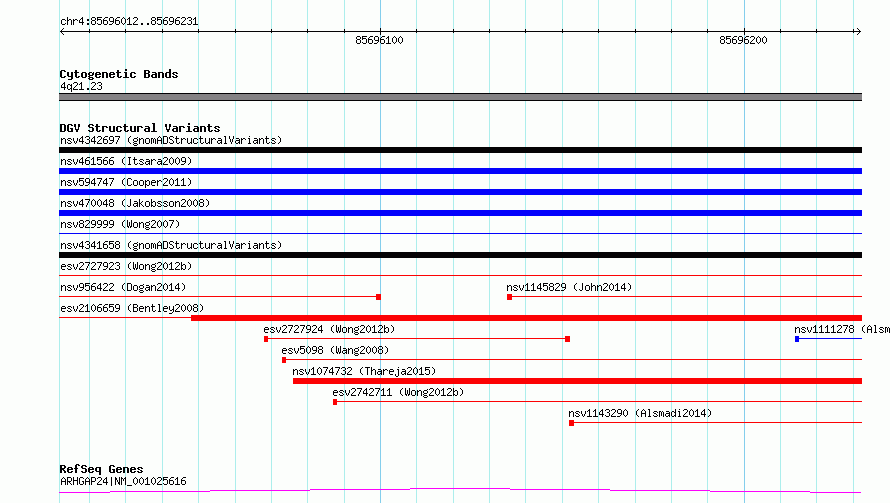Select variant label esv2106659 (Bentley2008)
Screen dimensions: 890x503
(x=132, y=308)
